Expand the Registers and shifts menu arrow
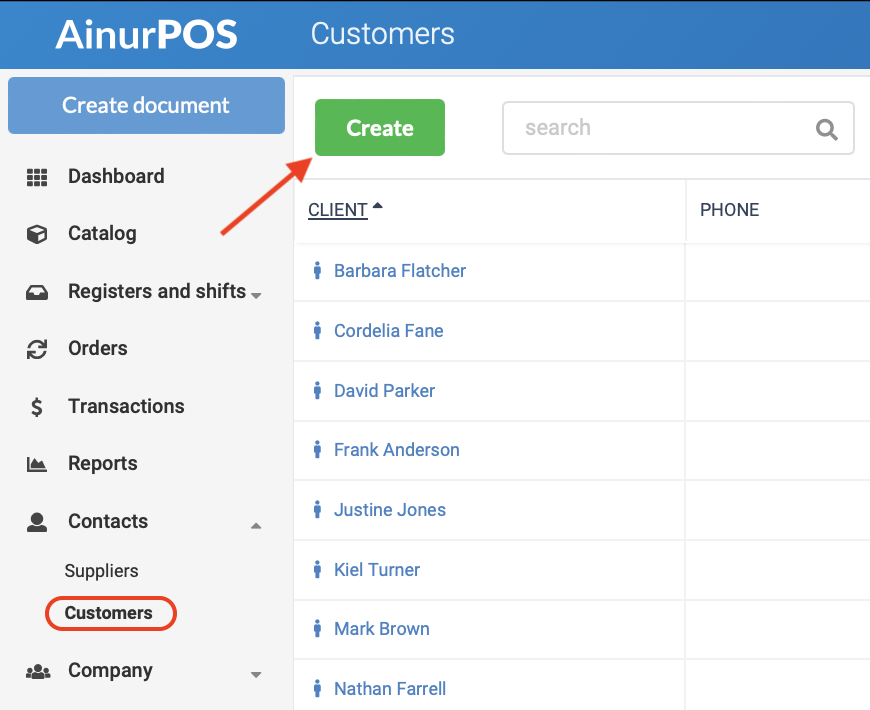This screenshot has height=710, width=870. pyautogui.click(x=256, y=296)
